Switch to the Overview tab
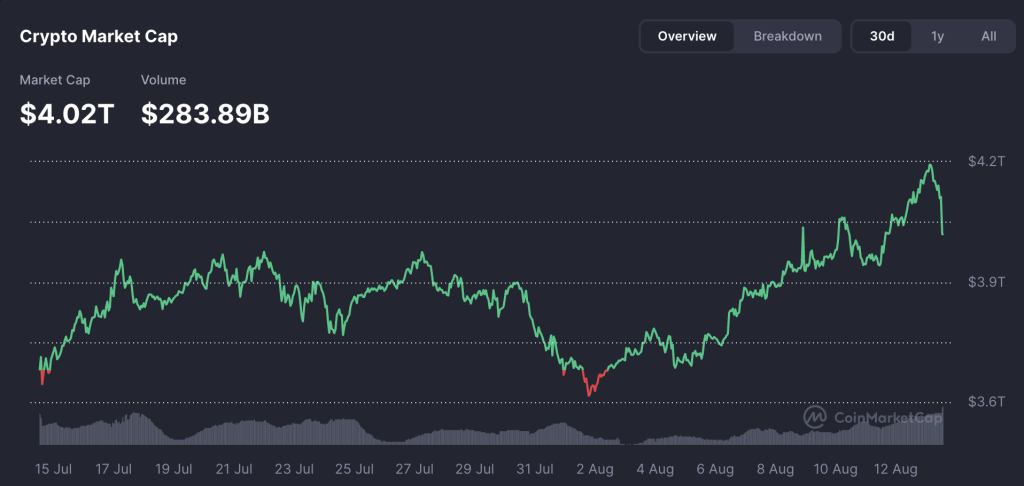 (x=687, y=36)
